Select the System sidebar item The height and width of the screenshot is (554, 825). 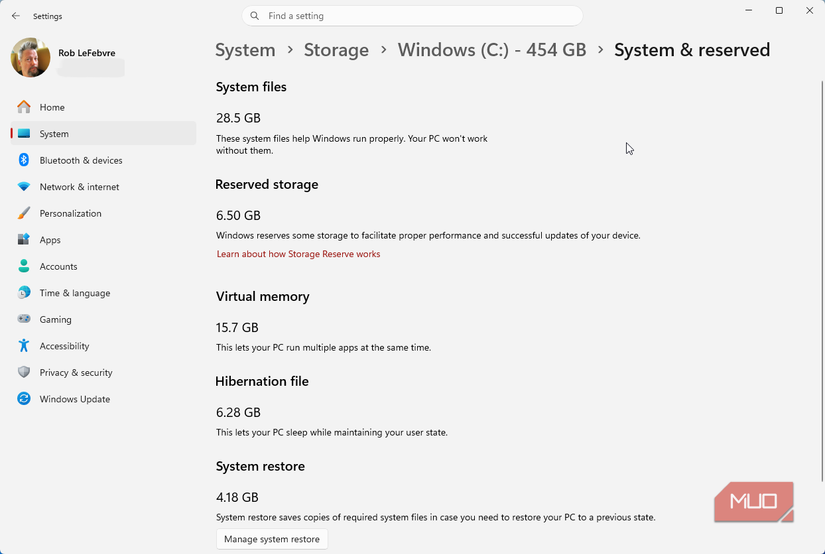tap(102, 134)
